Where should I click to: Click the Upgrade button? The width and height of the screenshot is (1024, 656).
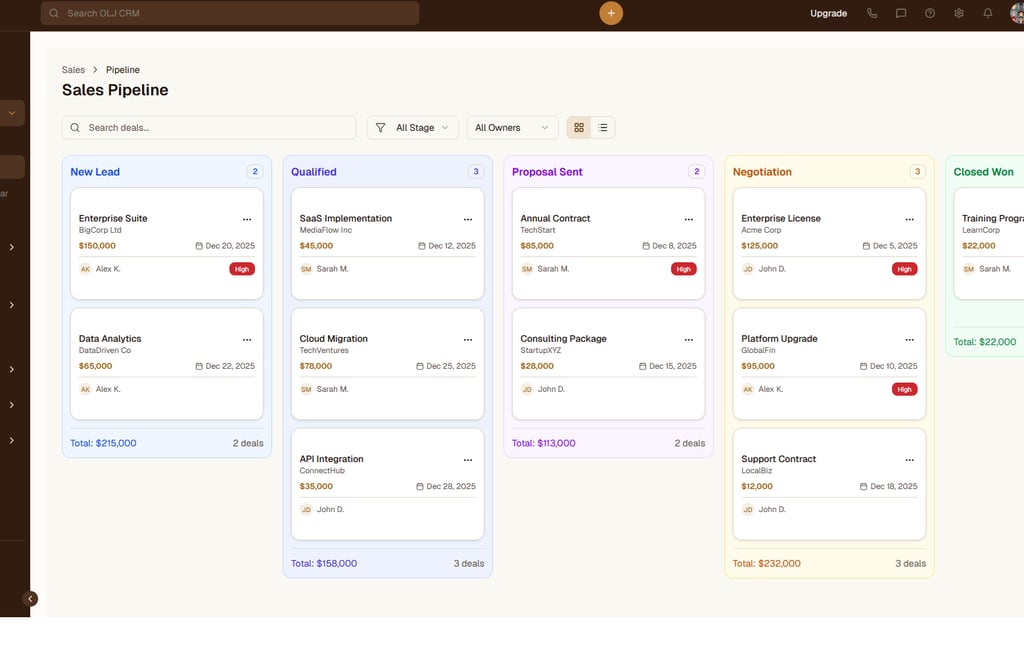click(x=828, y=13)
